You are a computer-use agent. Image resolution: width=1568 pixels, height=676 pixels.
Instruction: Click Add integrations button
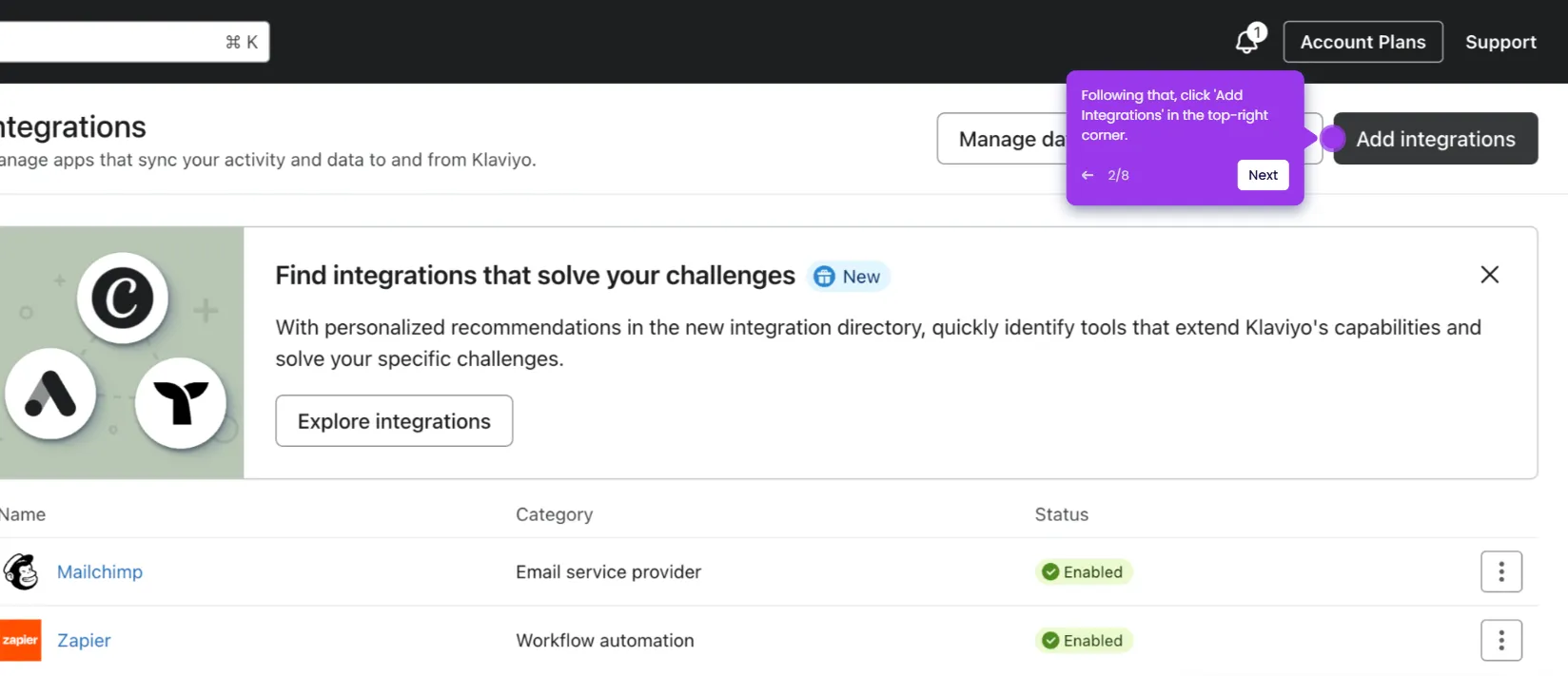[x=1435, y=139]
